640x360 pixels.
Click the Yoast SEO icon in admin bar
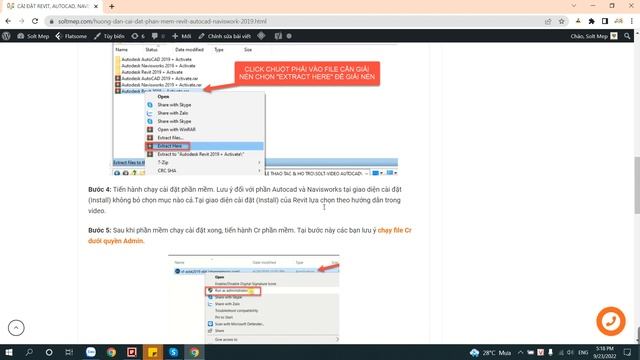(278, 36)
